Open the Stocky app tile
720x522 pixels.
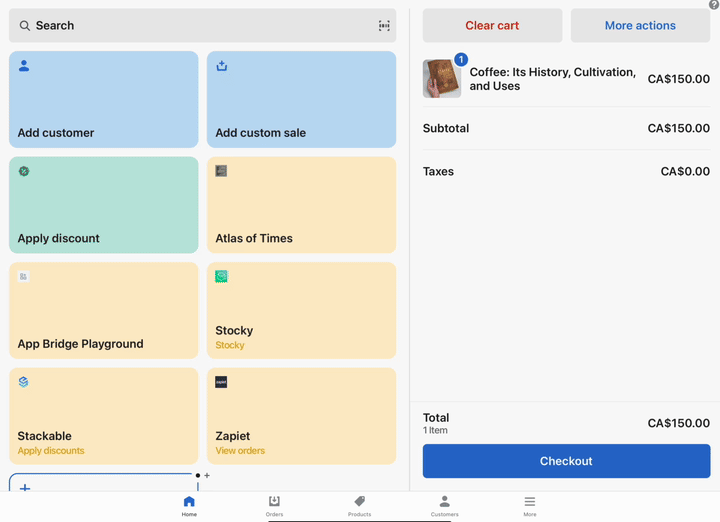(x=301, y=310)
